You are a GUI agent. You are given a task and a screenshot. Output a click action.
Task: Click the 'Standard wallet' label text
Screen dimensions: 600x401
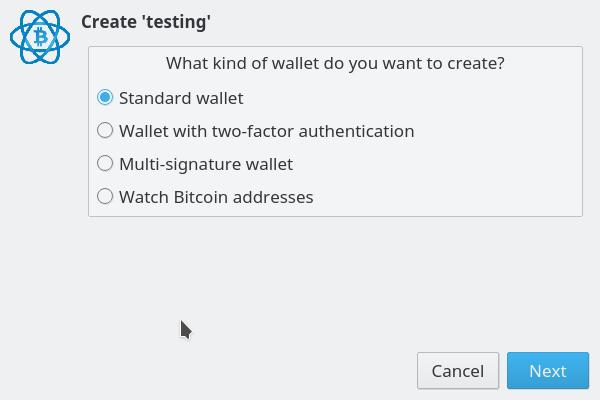[181, 98]
